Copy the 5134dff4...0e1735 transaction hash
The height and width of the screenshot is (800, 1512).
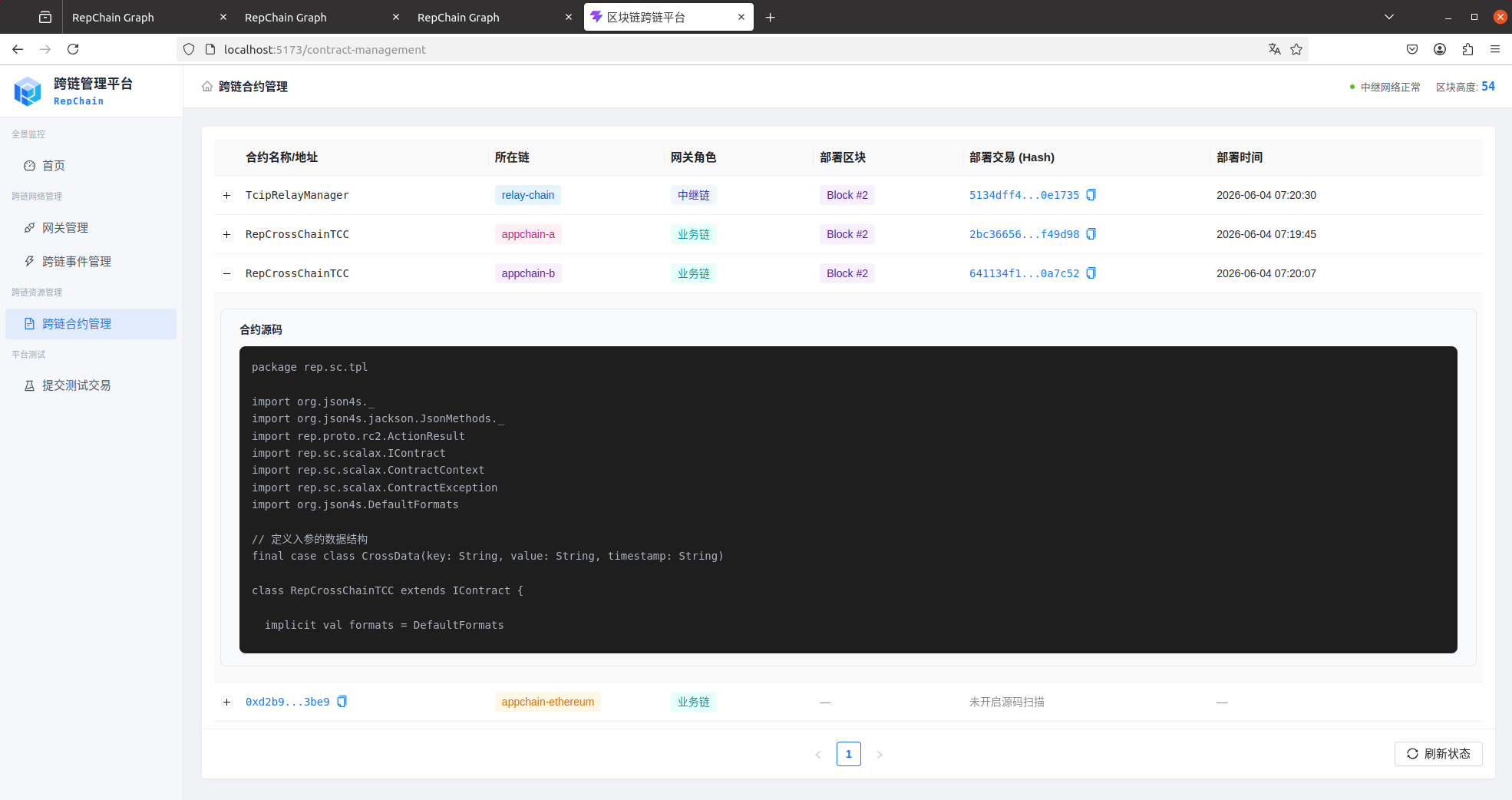[1091, 195]
